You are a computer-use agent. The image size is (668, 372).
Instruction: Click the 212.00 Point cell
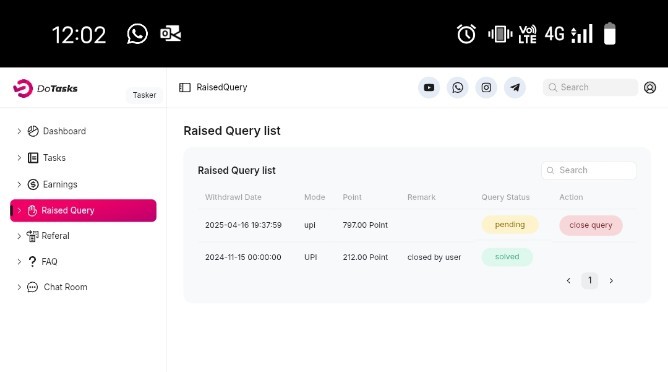click(x=365, y=257)
